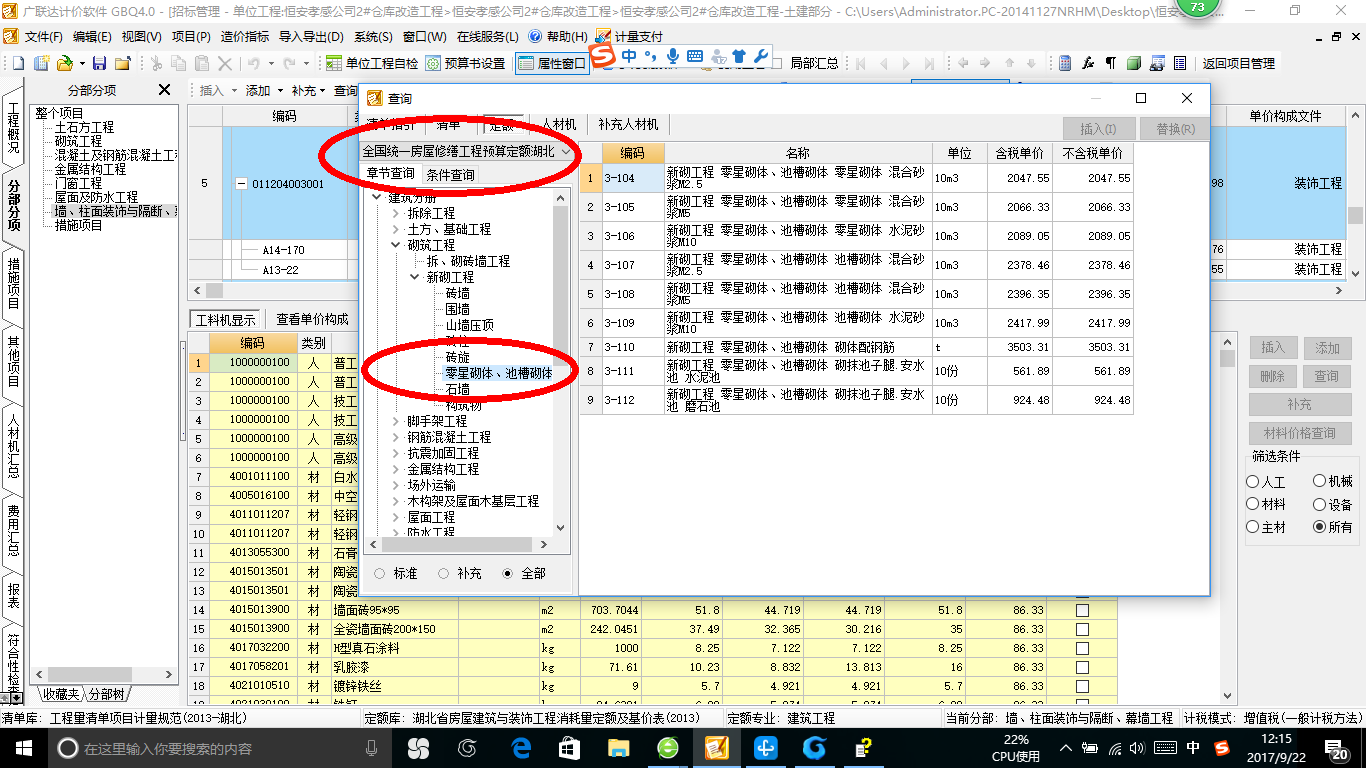Screen dimensions: 1366x768
Task: Open the 全国统一房屋修缮工程预算定额 dropdown
Action: point(567,152)
